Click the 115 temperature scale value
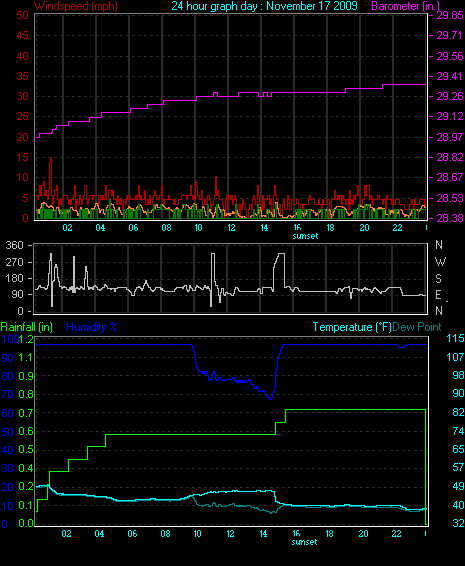 [455, 338]
